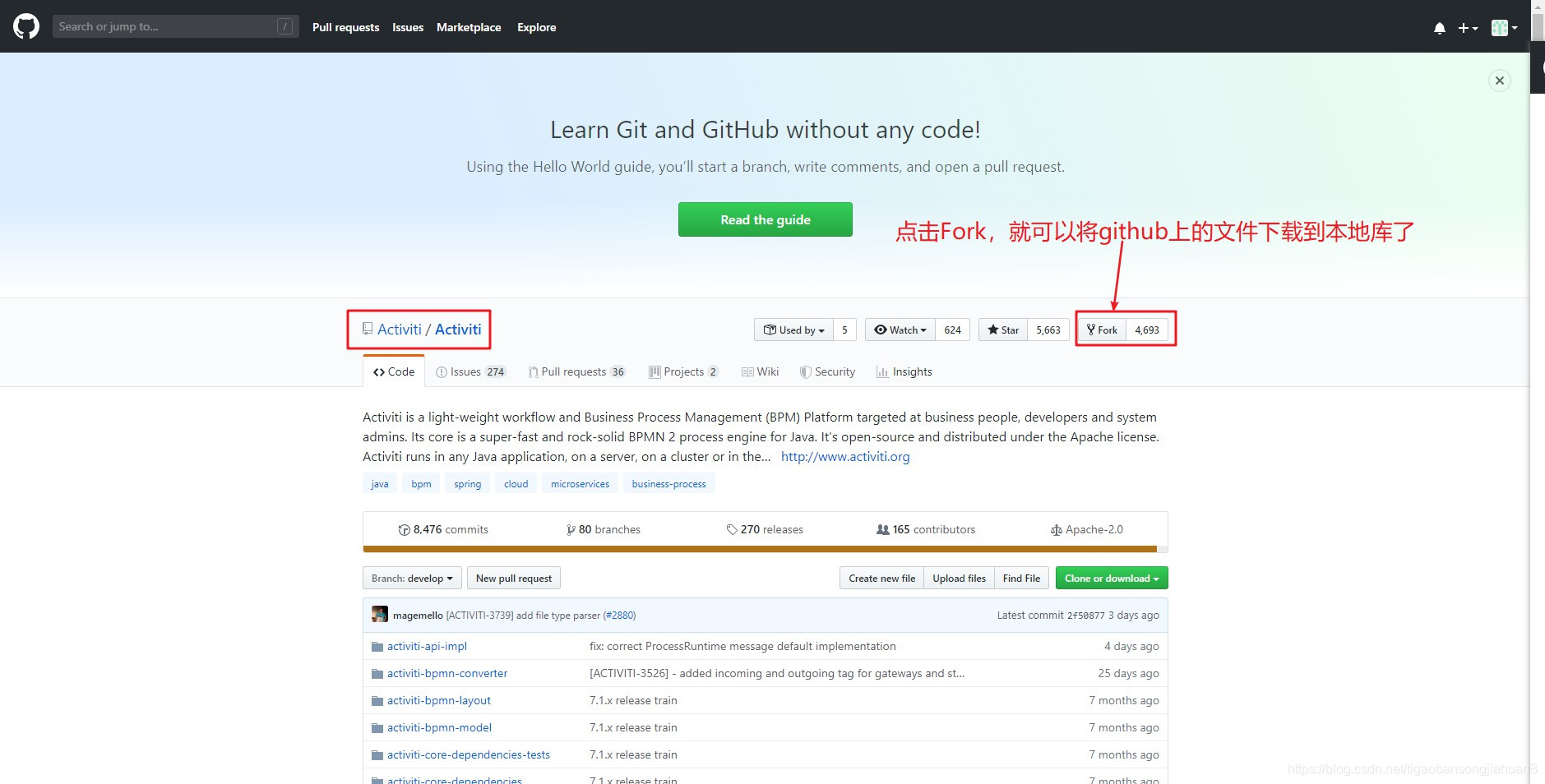Fork the Activiti repository
This screenshot has width=1545, height=784.
pos(1102,330)
